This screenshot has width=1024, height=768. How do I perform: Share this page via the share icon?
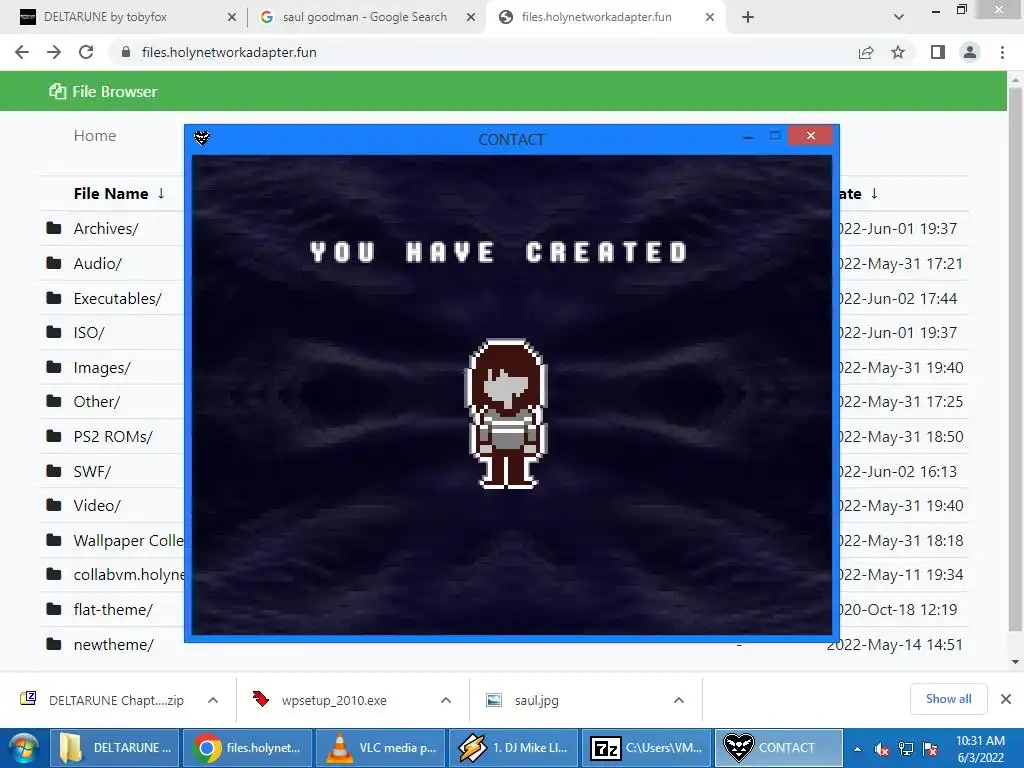click(866, 52)
